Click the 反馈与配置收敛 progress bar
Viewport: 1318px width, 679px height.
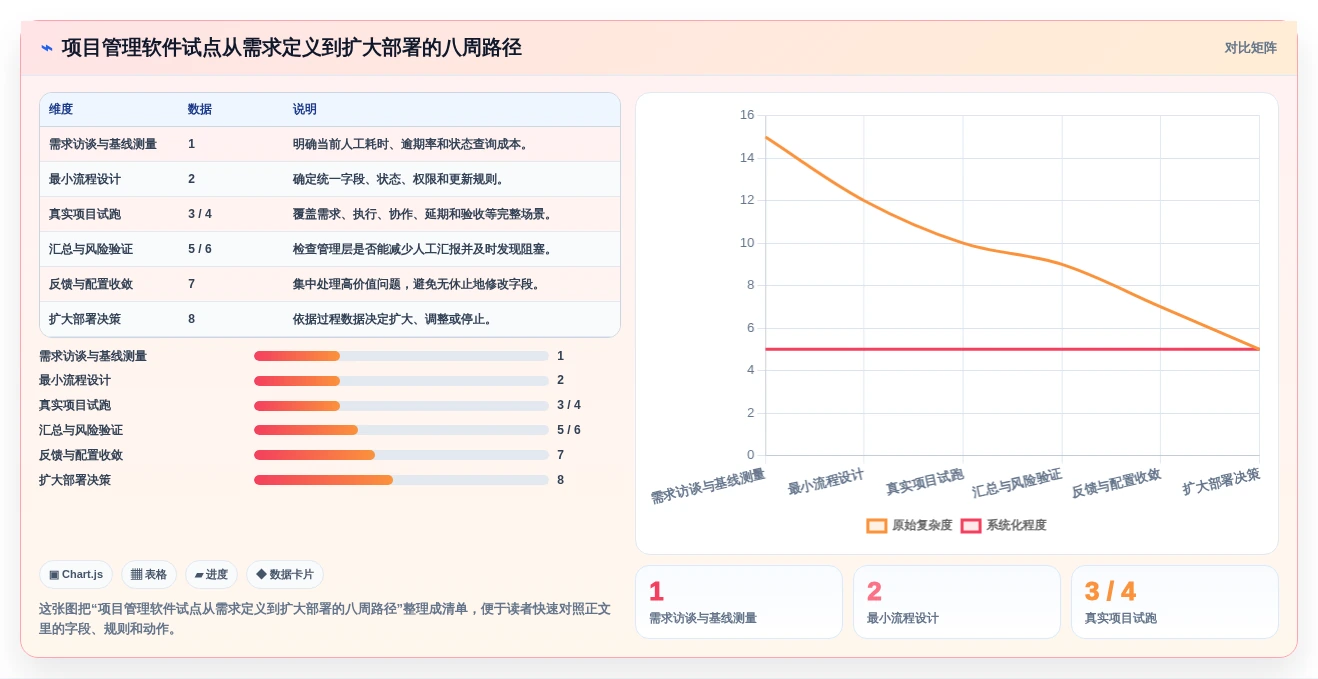click(x=401, y=455)
